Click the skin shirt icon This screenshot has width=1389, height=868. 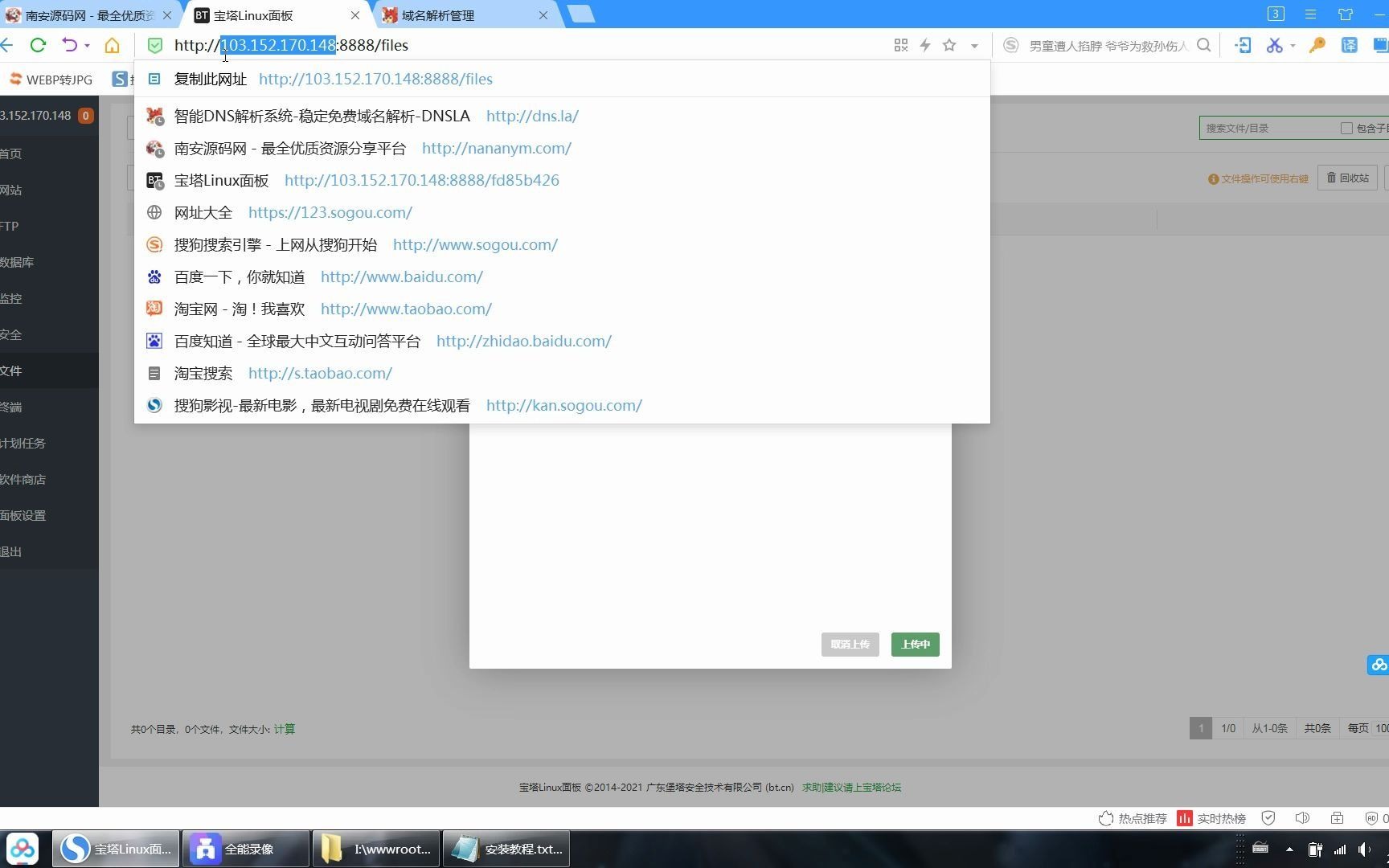[1346, 14]
